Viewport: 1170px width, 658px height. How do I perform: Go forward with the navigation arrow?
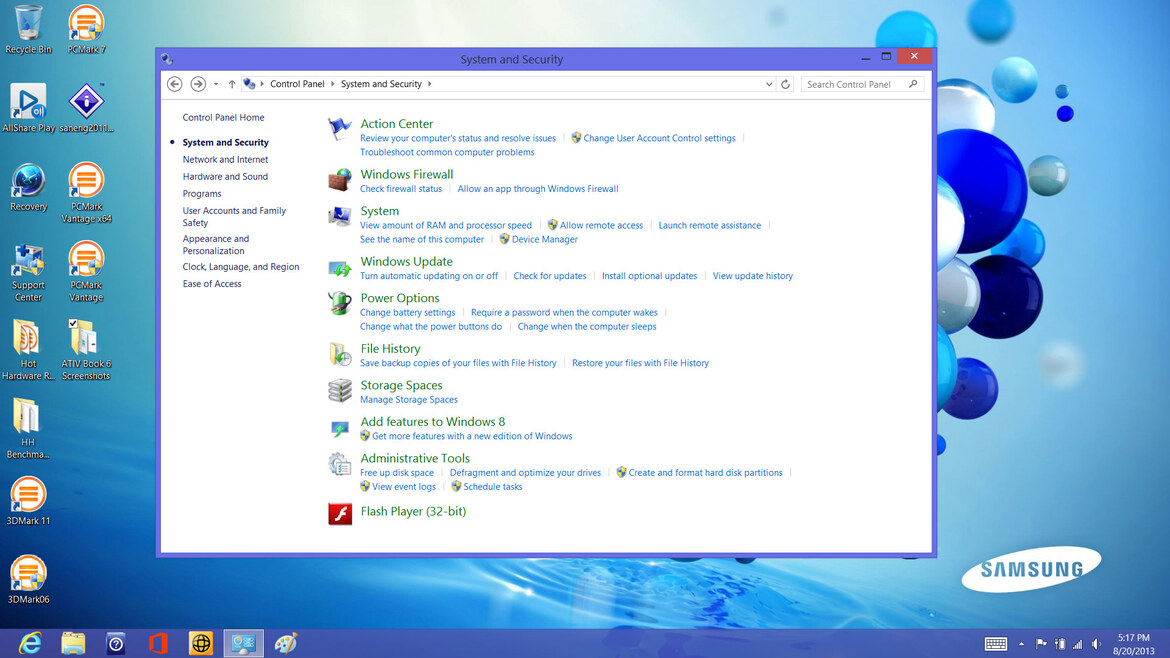(x=198, y=84)
